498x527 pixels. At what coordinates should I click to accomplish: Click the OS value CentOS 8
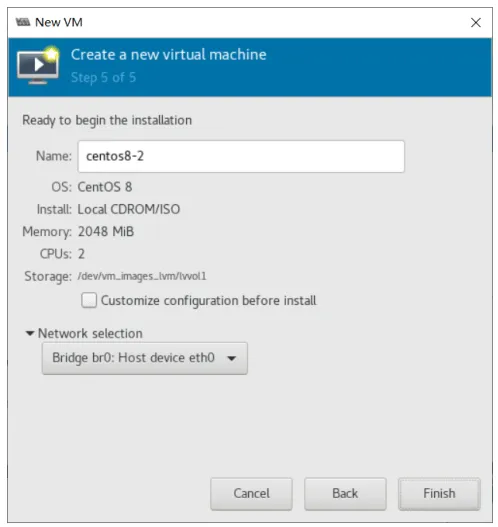click(x=105, y=187)
